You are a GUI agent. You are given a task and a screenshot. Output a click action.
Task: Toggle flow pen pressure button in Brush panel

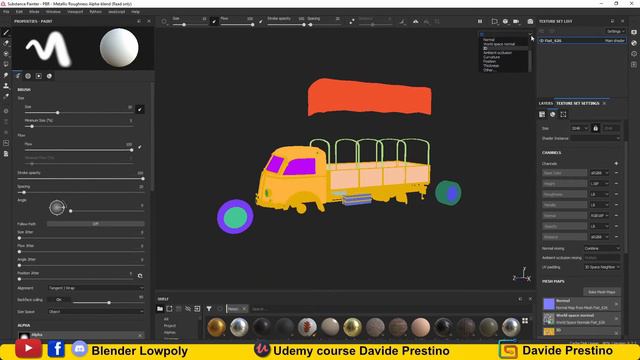[140, 147]
